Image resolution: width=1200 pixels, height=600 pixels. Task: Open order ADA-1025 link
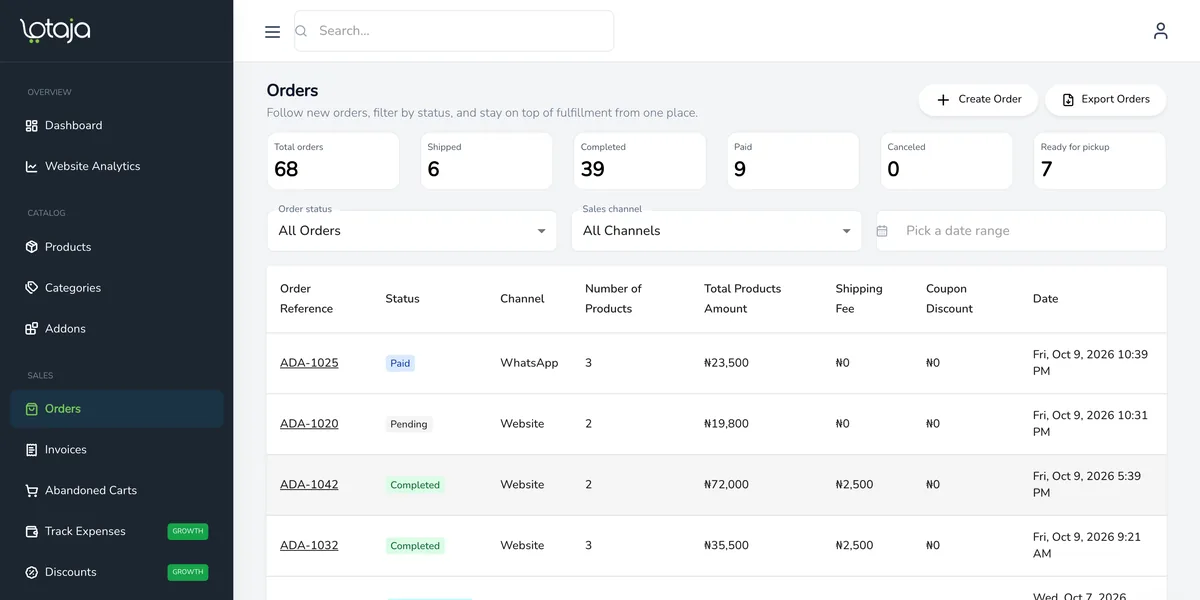(x=309, y=363)
